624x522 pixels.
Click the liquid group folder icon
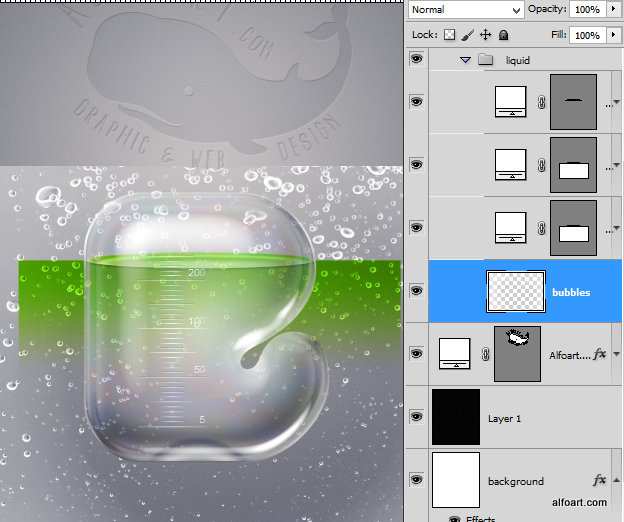486,60
